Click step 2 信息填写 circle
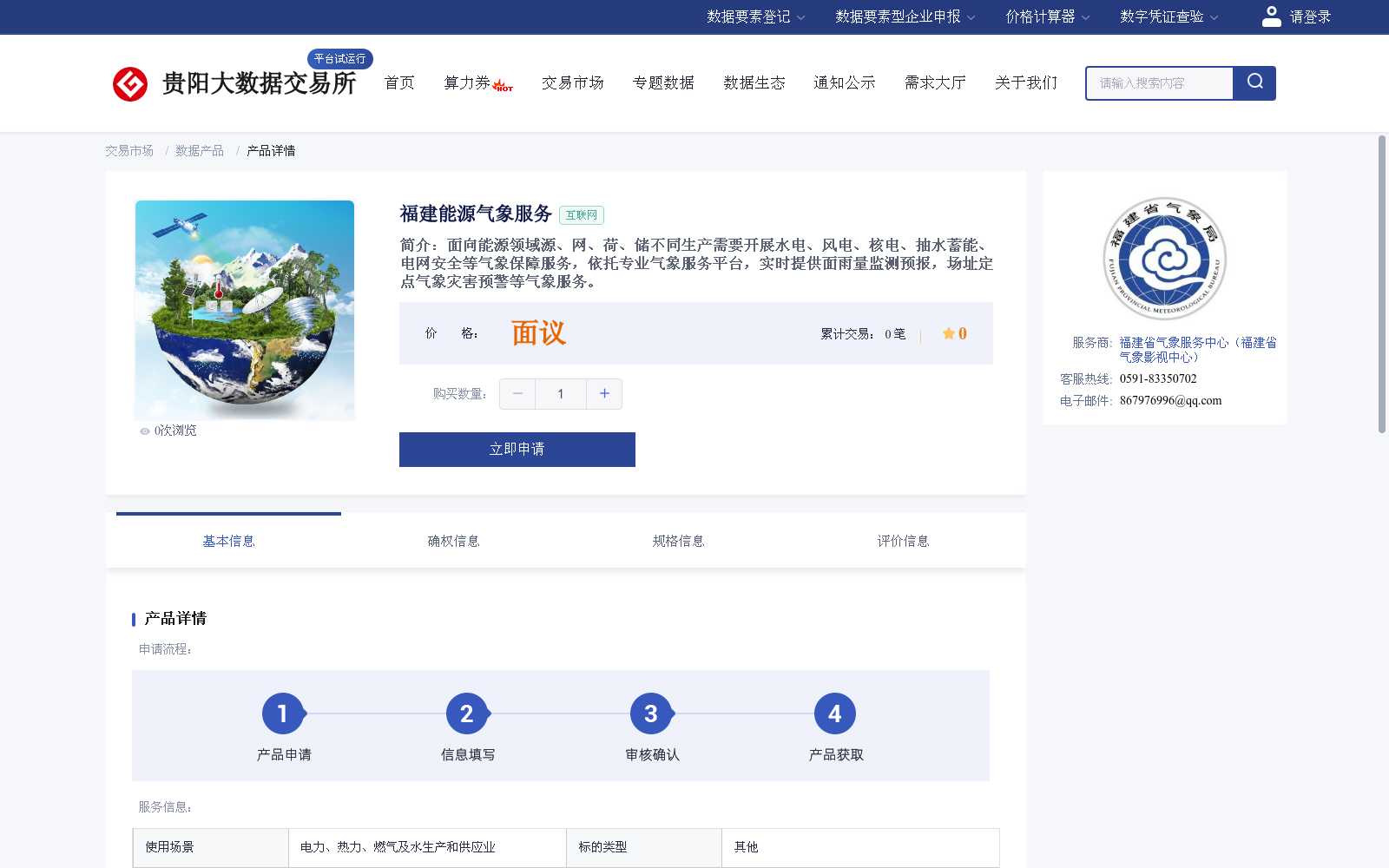Image resolution: width=1389 pixels, height=868 pixels. [x=467, y=713]
